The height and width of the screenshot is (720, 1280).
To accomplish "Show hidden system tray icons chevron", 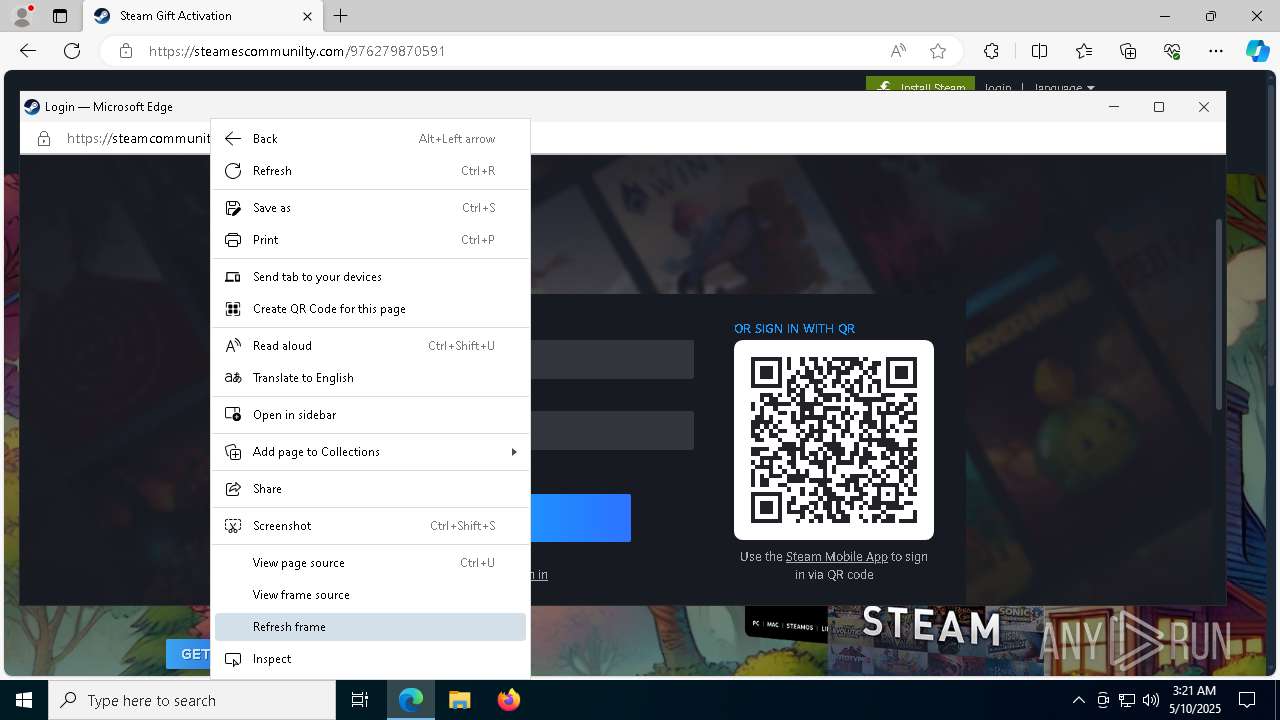I will click(x=1078, y=700).
